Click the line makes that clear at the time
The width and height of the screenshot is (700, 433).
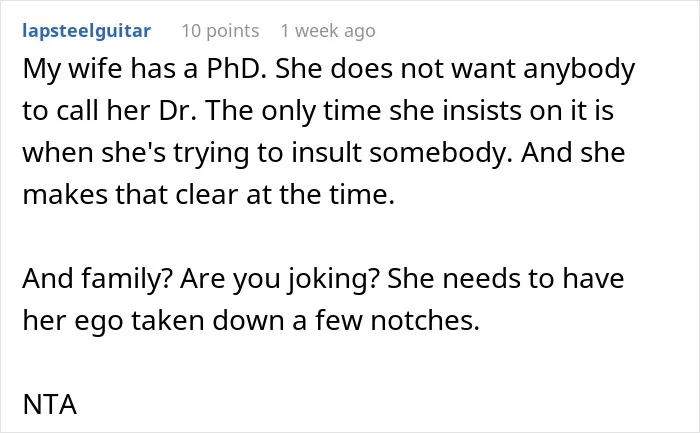point(208,195)
